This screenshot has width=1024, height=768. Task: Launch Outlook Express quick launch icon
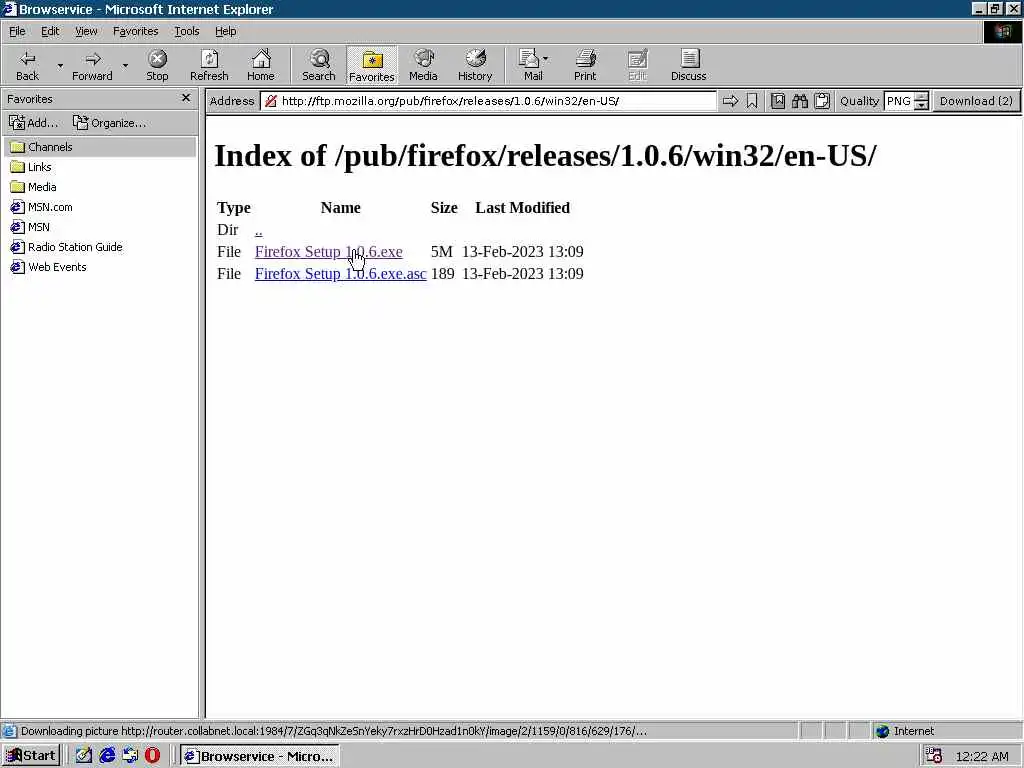pyautogui.click(x=130, y=756)
